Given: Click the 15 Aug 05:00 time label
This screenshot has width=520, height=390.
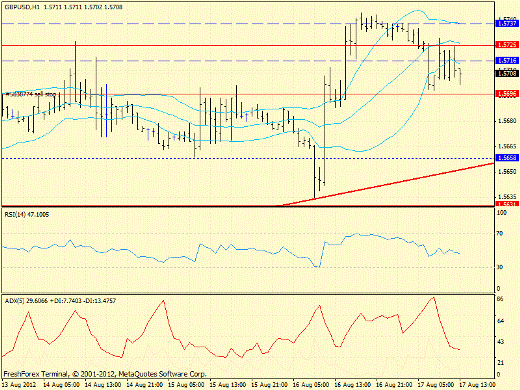Looking at the screenshot, I should [186, 385].
